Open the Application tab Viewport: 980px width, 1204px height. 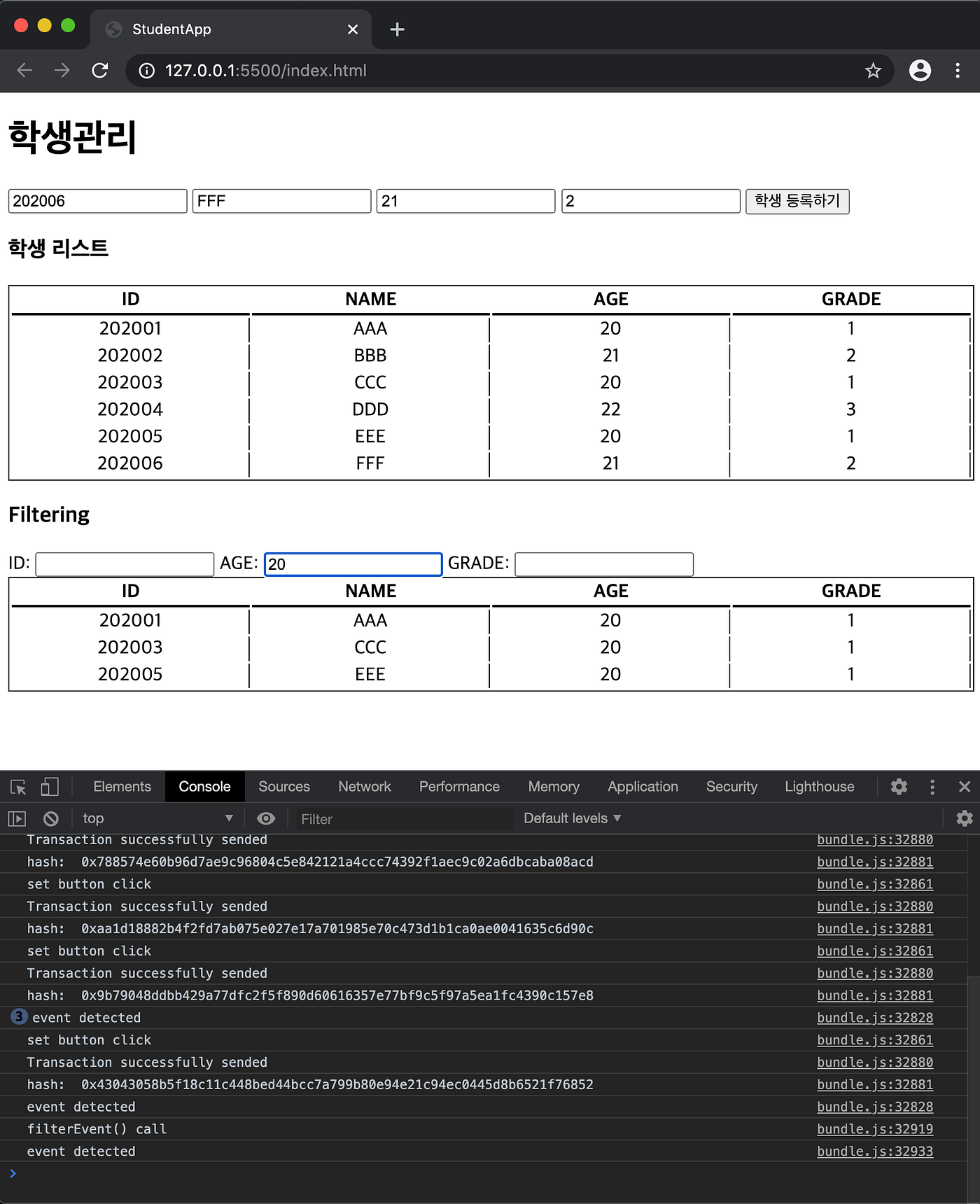coord(643,787)
